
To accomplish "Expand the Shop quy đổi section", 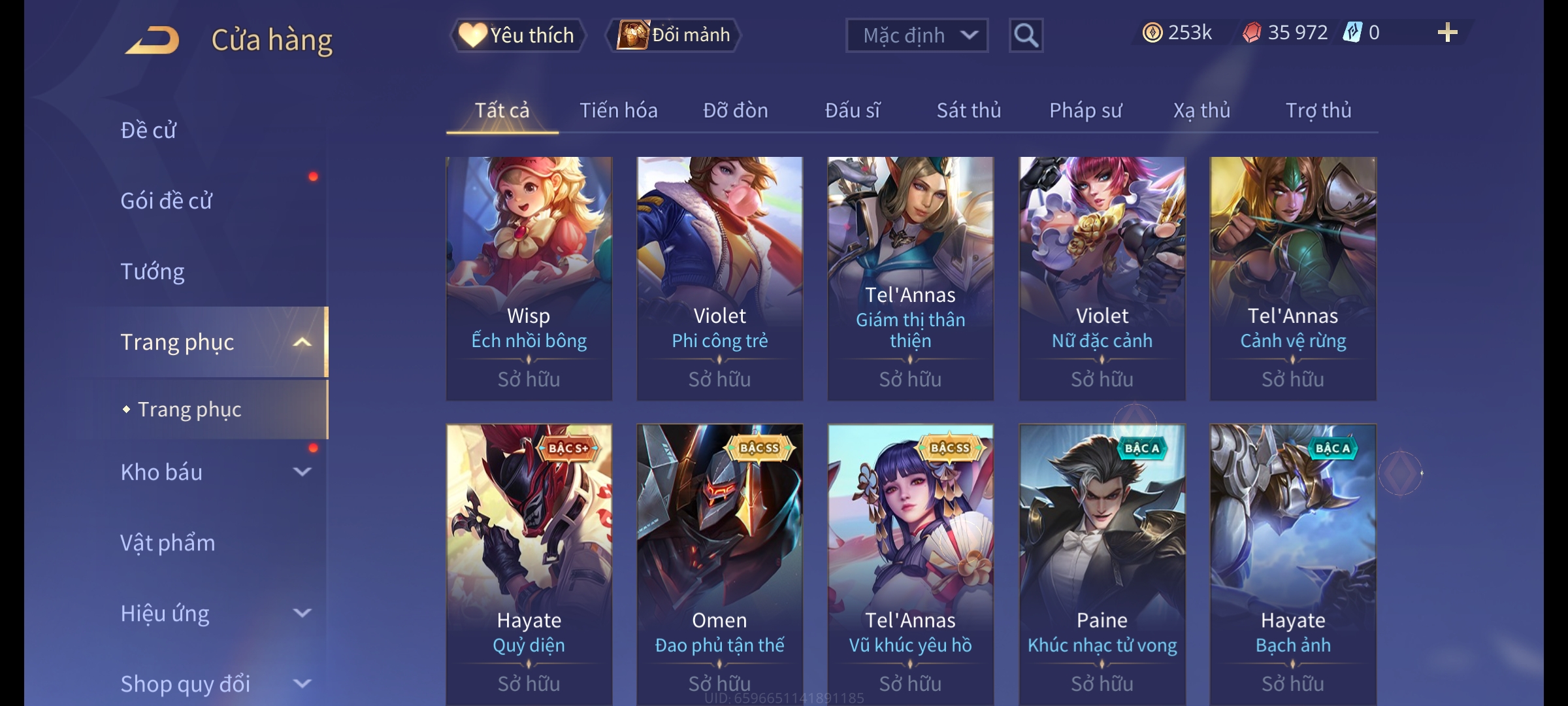I will 302,684.
